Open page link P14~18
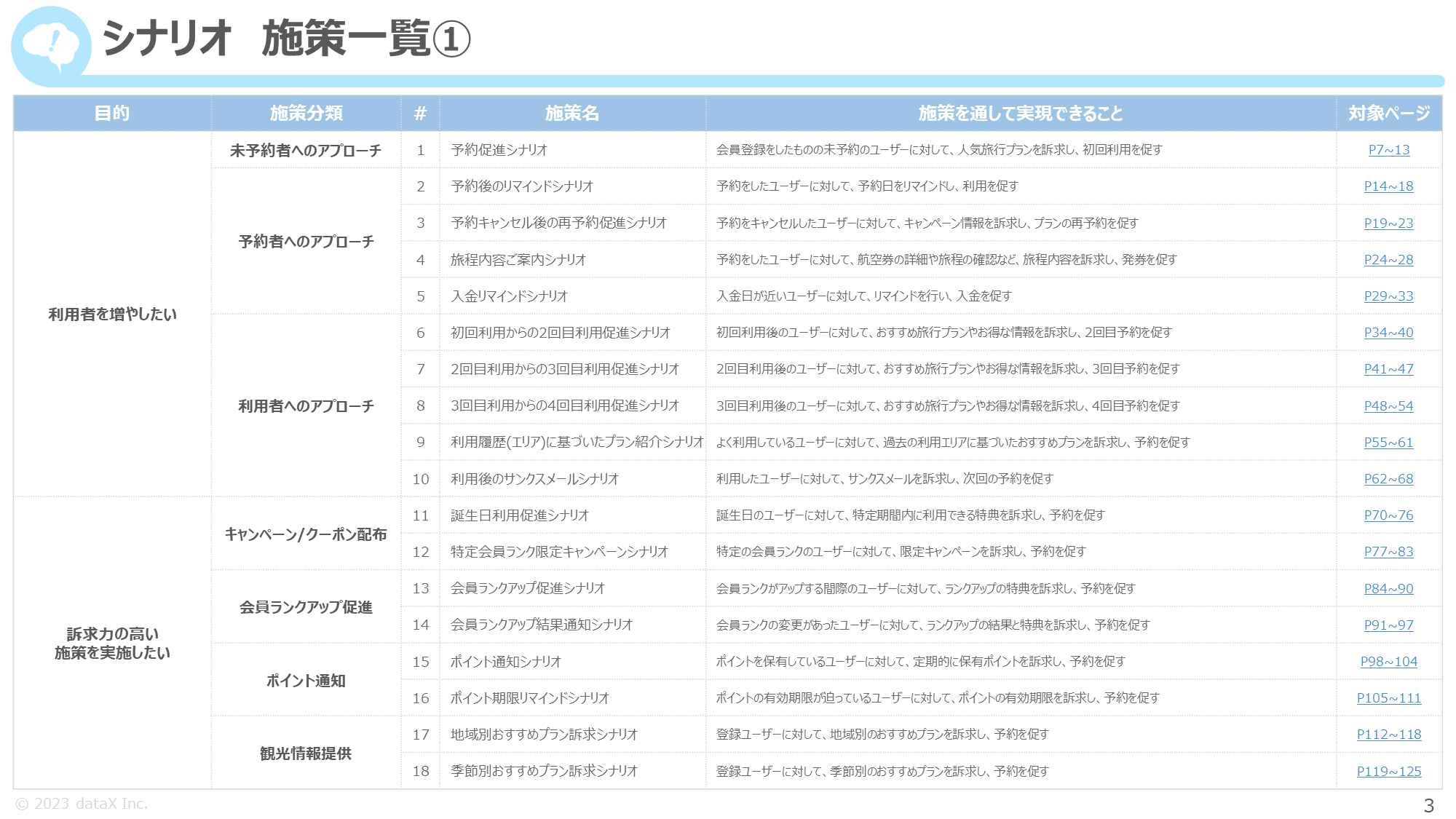This screenshot has height=819, width=1456. pyautogui.click(x=1389, y=186)
